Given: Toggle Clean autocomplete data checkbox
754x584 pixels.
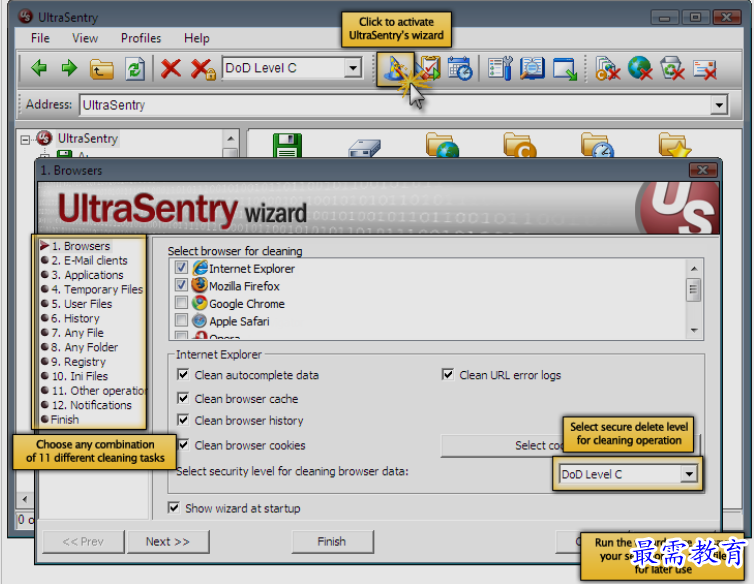Looking at the screenshot, I should (183, 374).
